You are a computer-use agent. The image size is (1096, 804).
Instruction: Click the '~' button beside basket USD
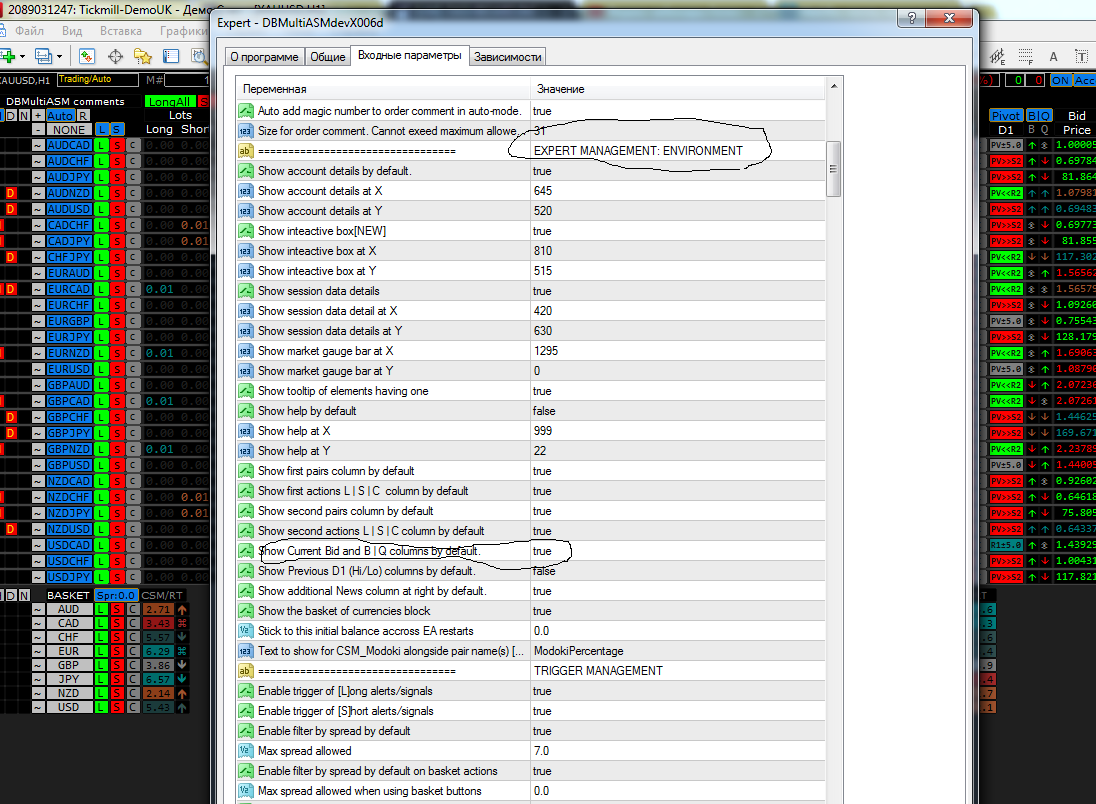38,708
